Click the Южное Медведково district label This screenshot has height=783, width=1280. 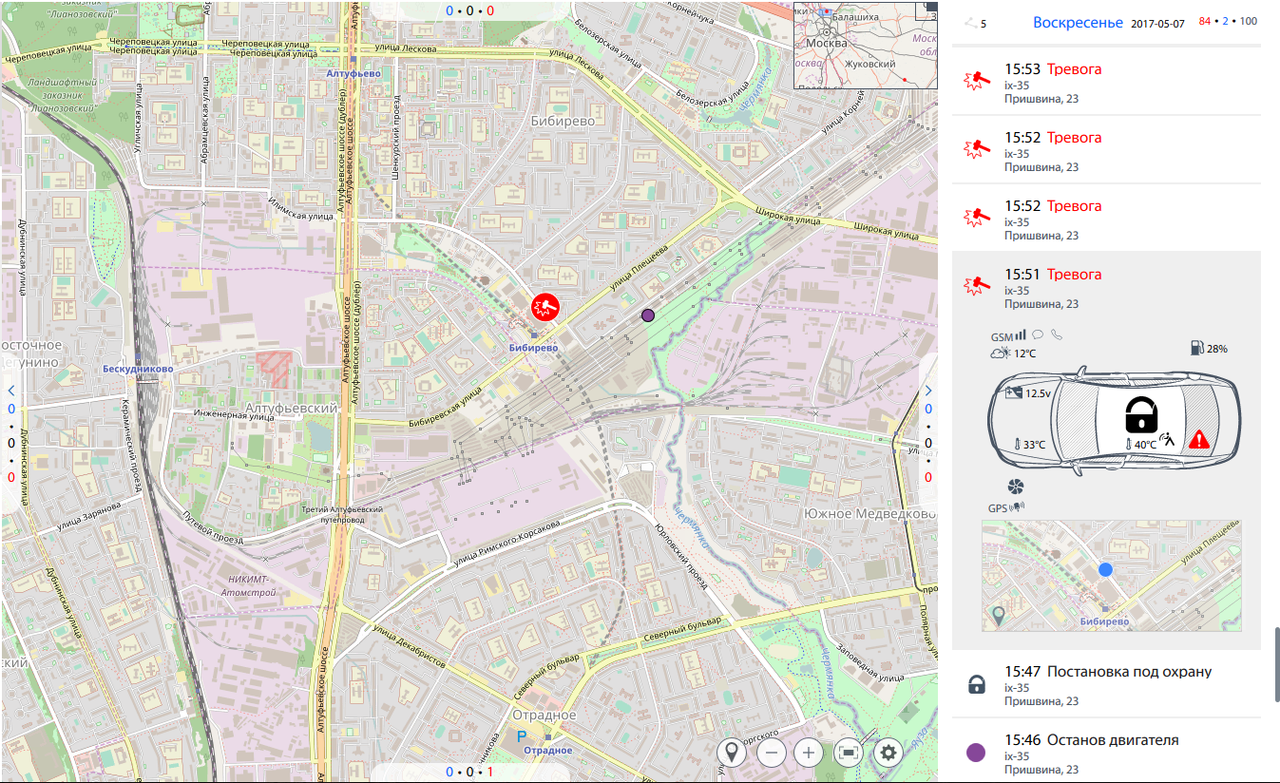pos(870,513)
